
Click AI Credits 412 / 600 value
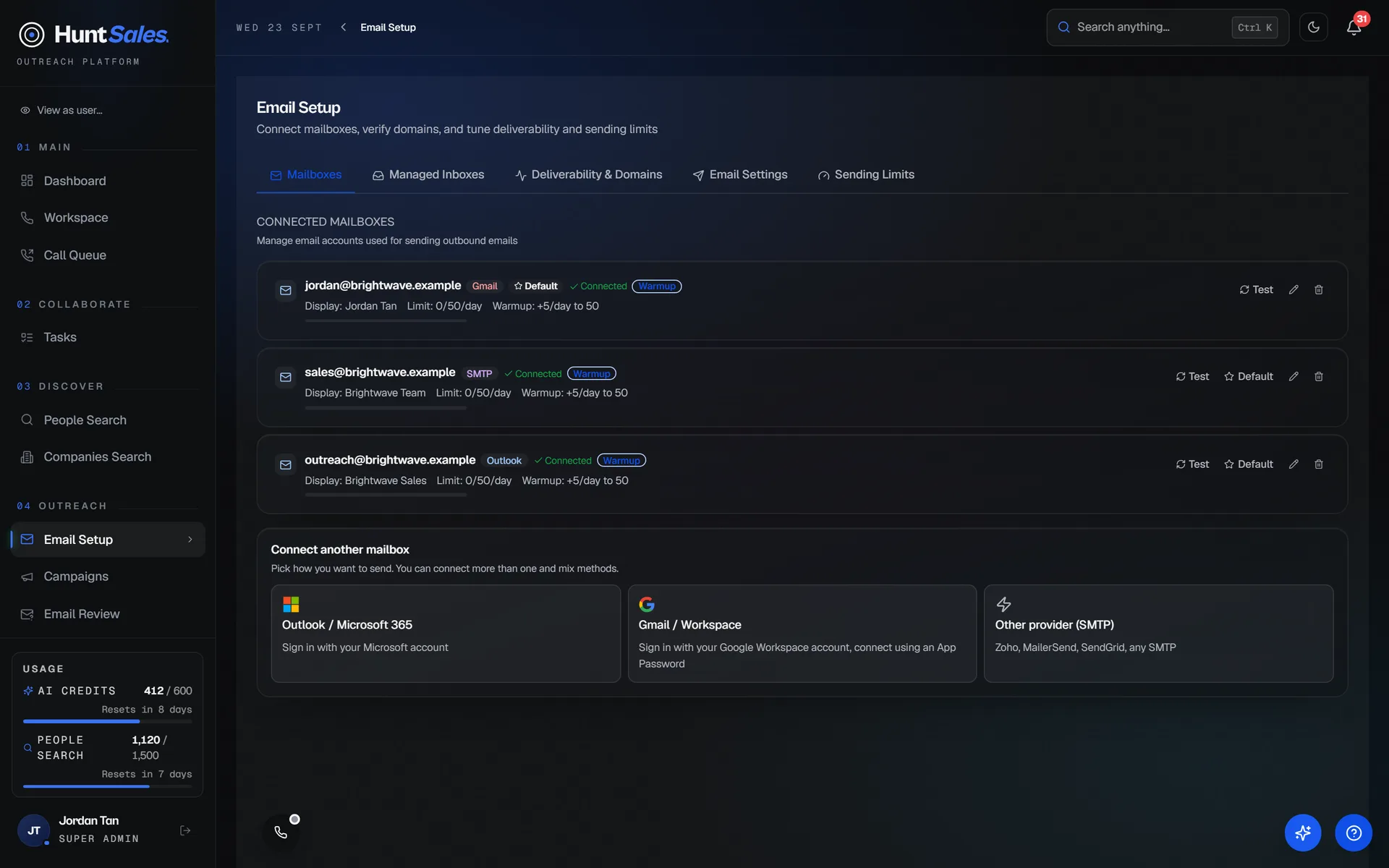coord(168,691)
